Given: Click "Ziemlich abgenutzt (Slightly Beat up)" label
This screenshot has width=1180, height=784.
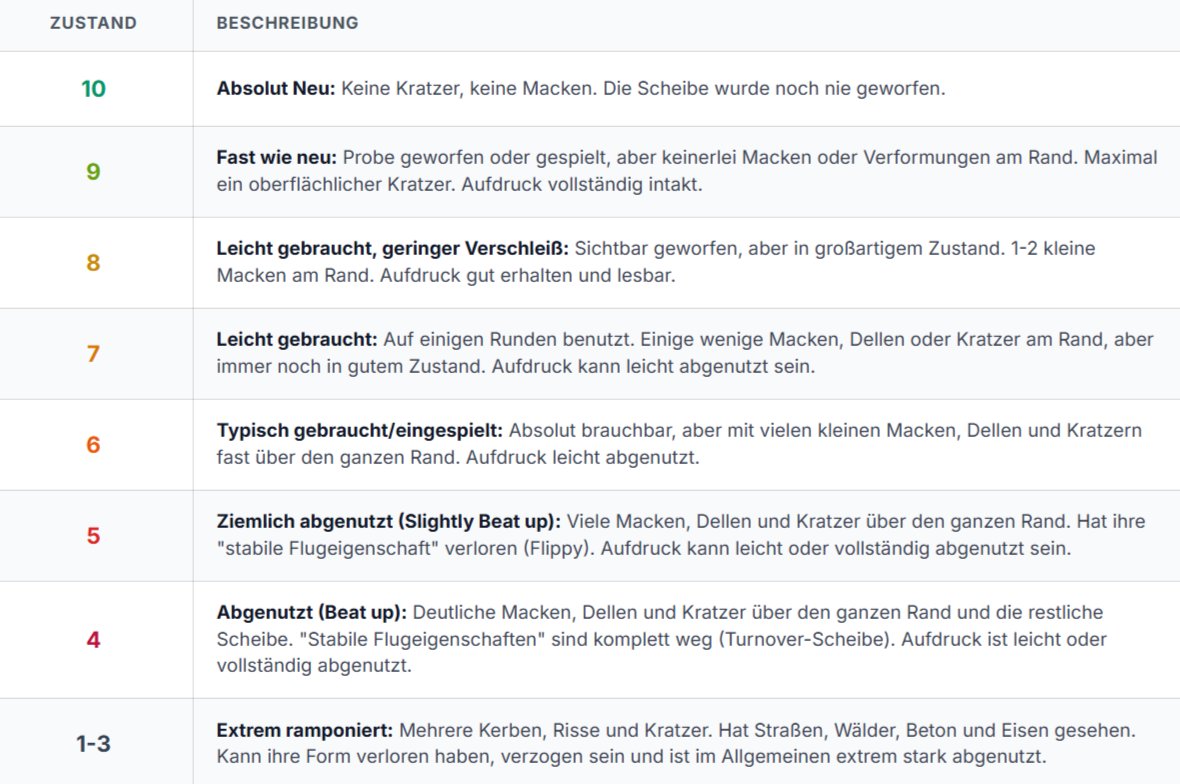Looking at the screenshot, I should [x=391, y=522].
